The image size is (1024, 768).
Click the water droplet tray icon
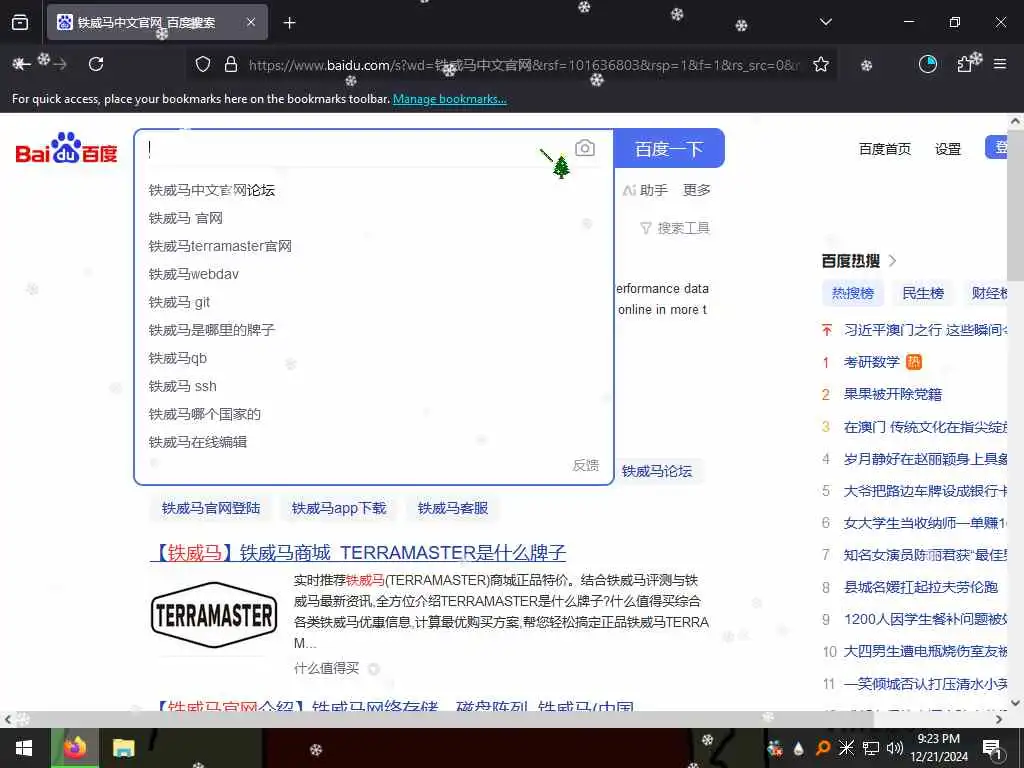point(799,748)
